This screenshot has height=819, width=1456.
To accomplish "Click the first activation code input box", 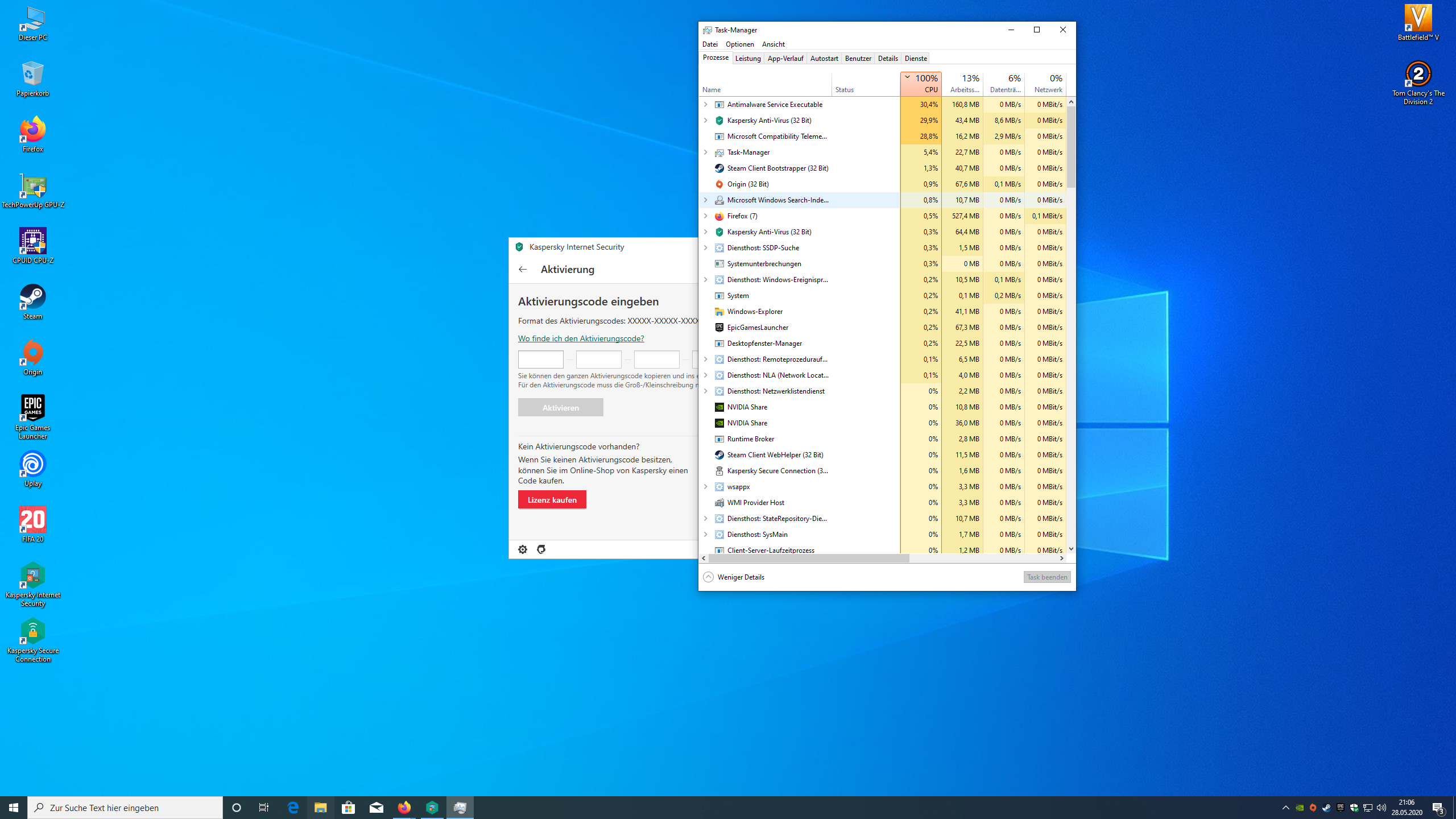I will tap(540, 359).
